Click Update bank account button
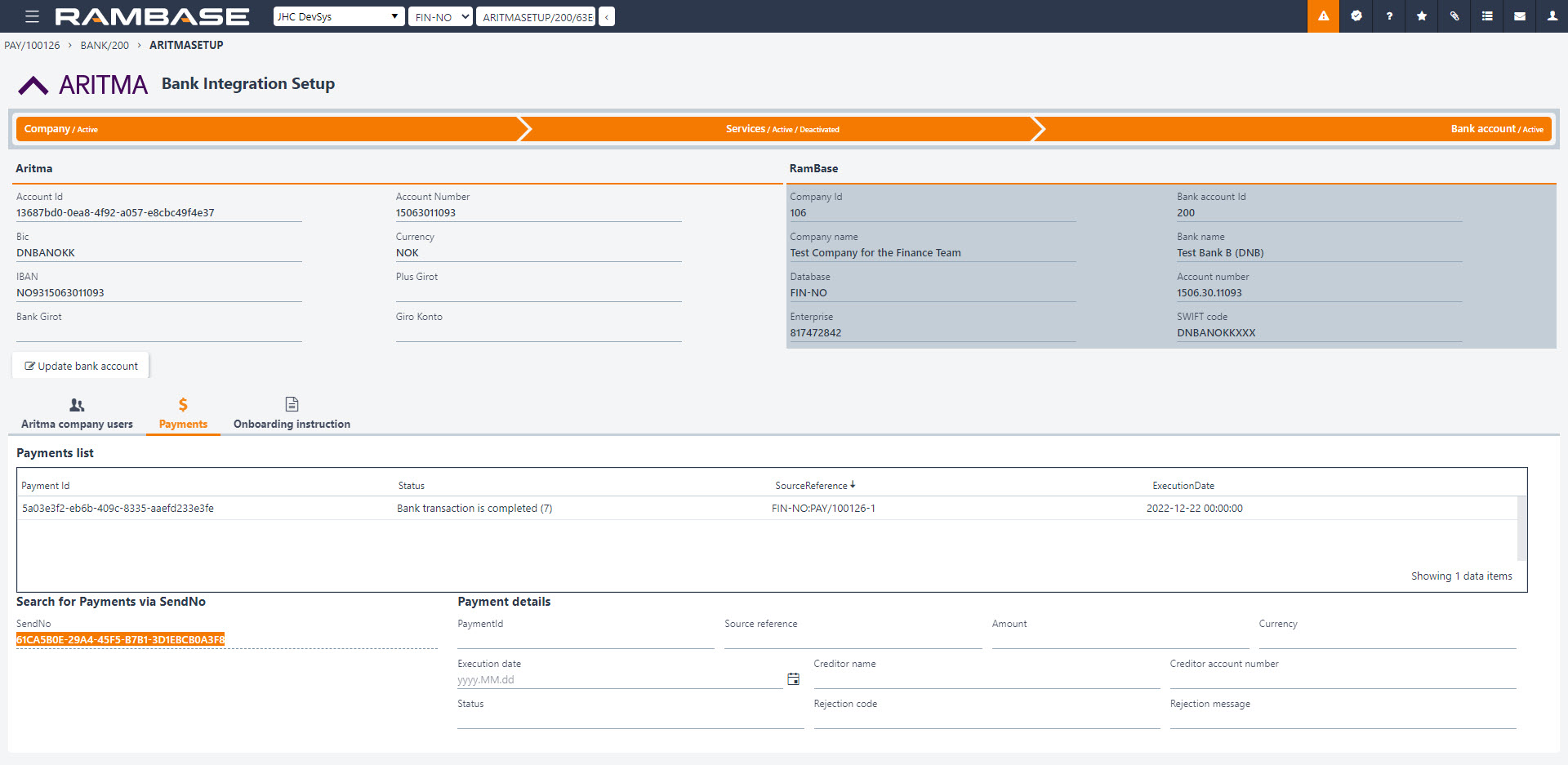Image resolution: width=1568 pixels, height=765 pixels. pos(81,366)
